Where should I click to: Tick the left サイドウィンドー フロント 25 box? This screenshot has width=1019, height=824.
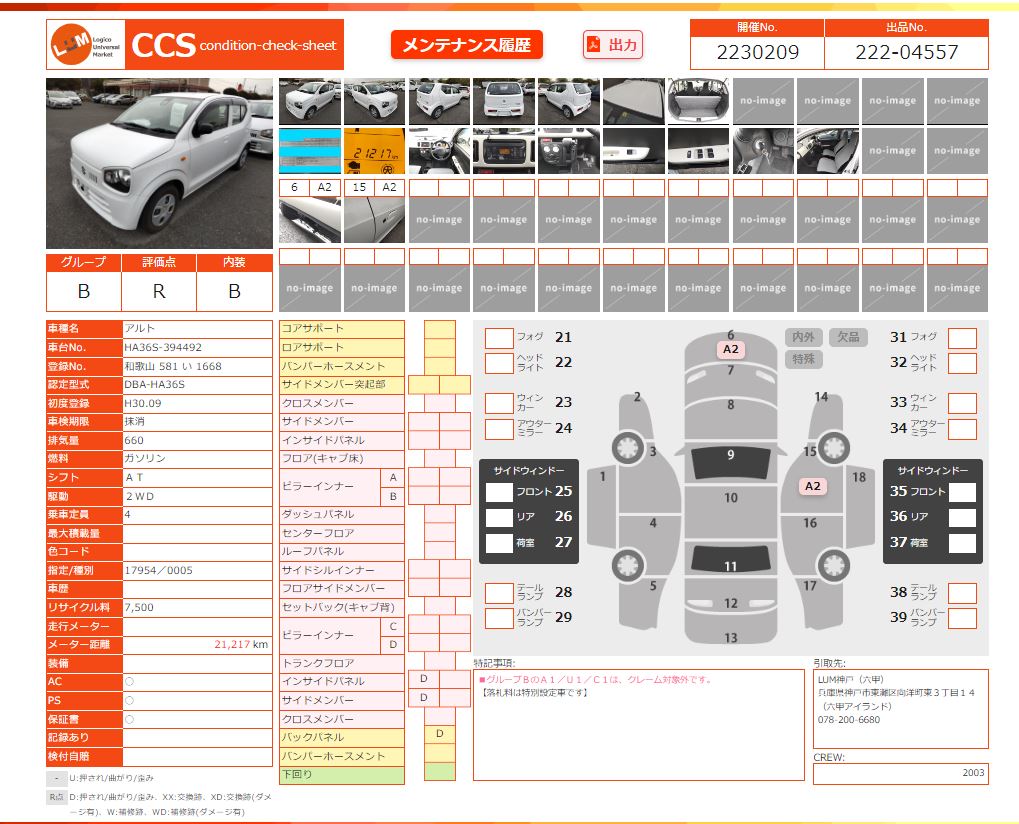499,492
